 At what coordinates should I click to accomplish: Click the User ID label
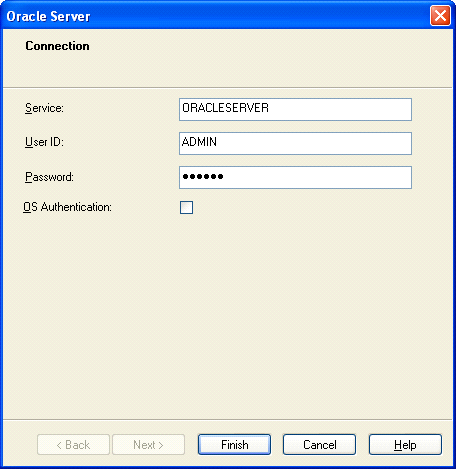click(x=44, y=142)
